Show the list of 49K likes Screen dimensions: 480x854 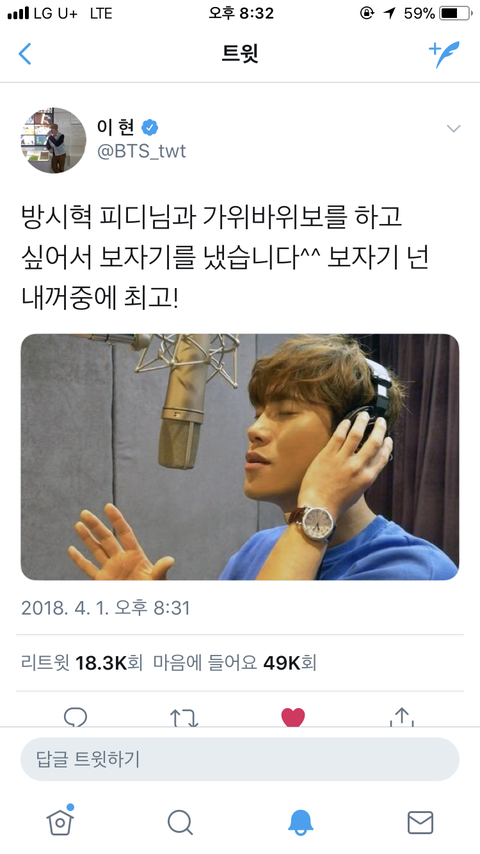point(235,663)
